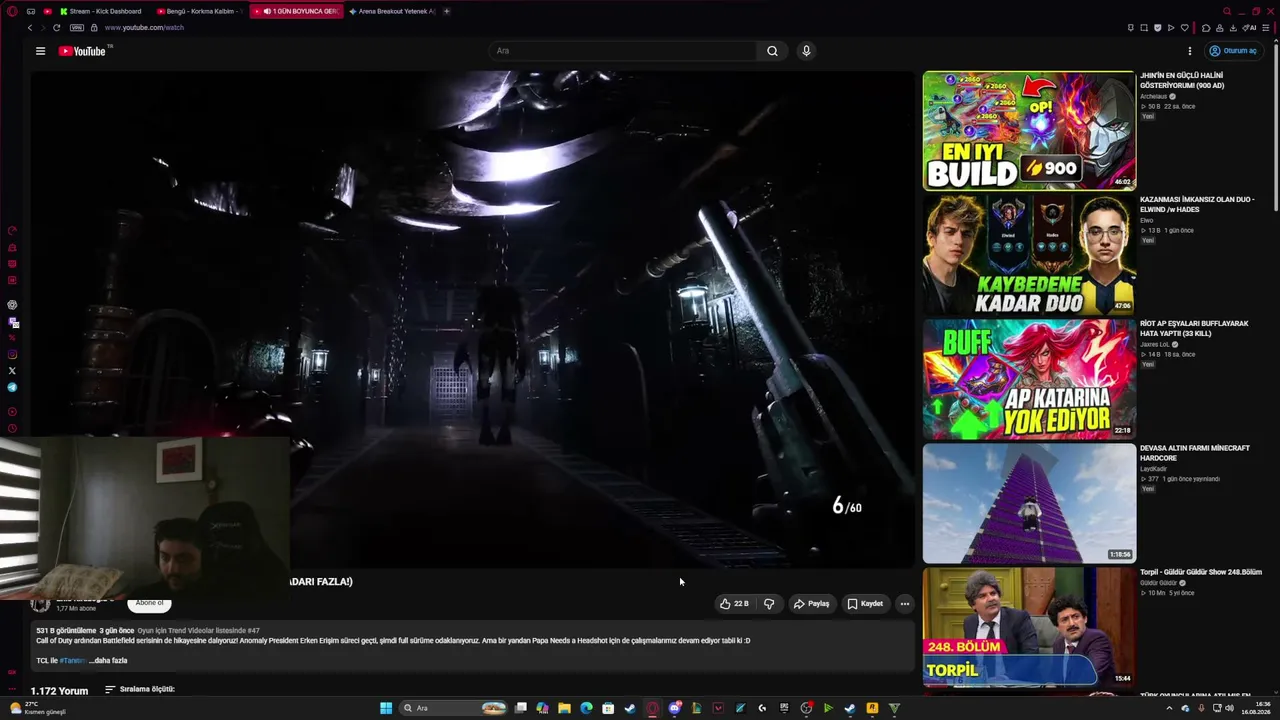Open the taskbar clock and date
This screenshot has height=720, width=1280.
(x=1256, y=708)
